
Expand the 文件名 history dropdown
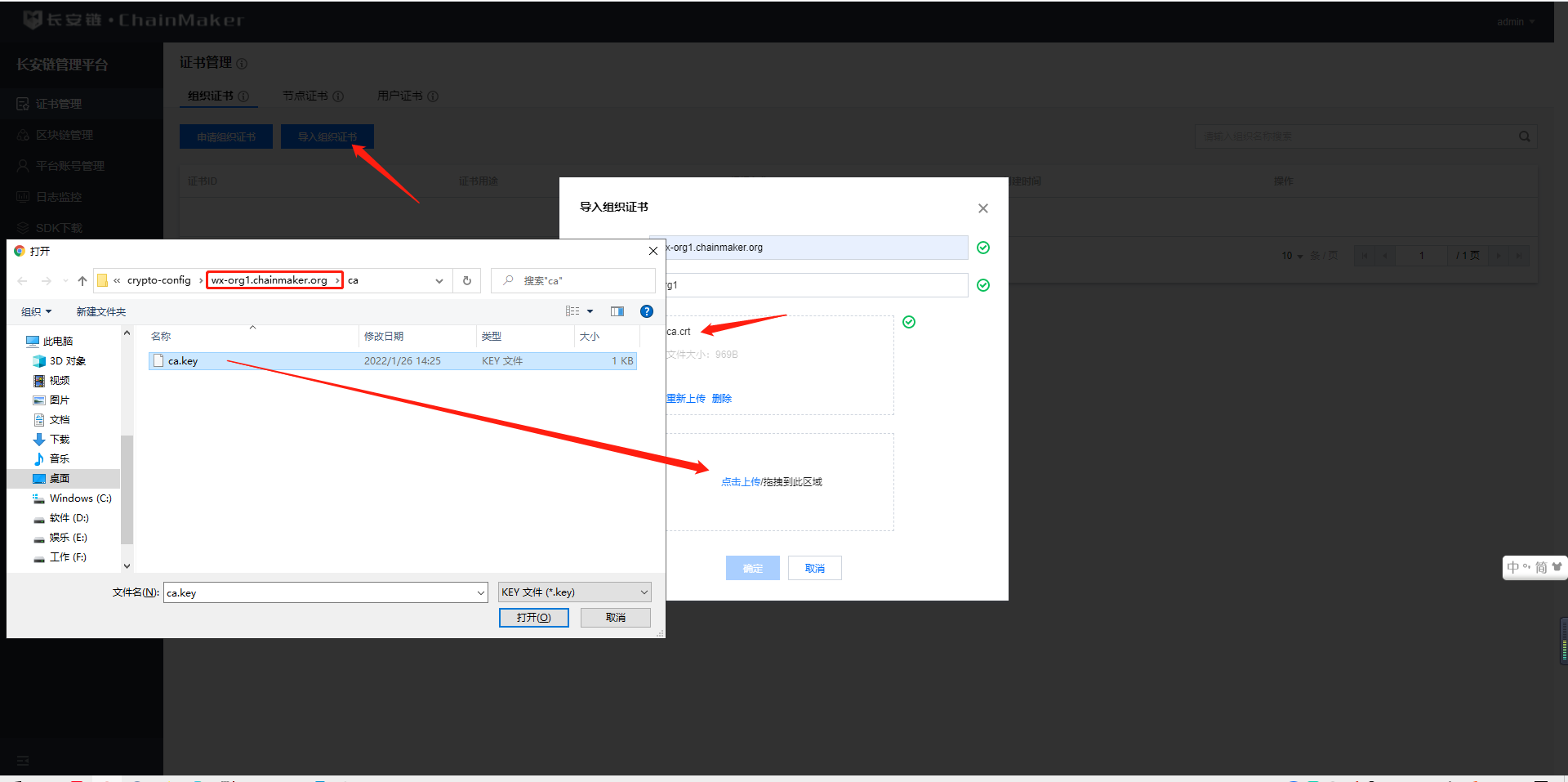(481, 592)
